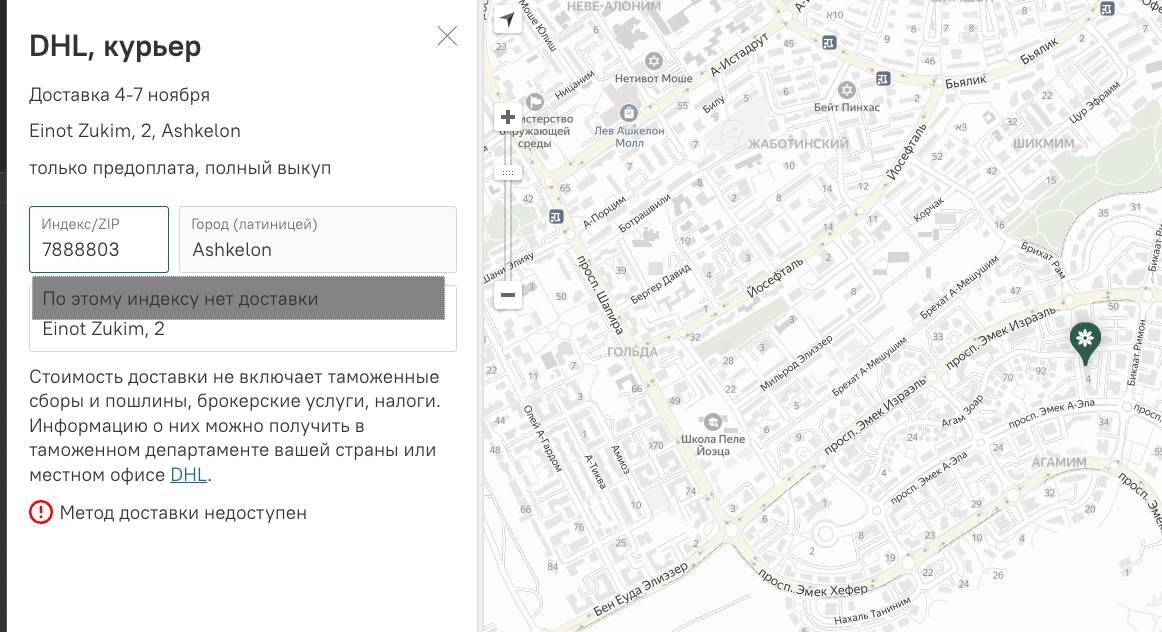
Task: Click the 'Агам Зоар' street label
Action: pos(962,410)
